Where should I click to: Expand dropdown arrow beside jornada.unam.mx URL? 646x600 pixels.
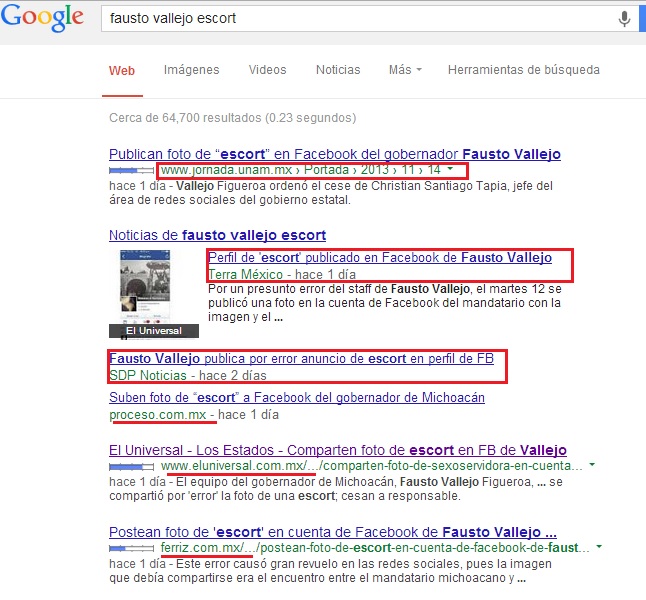coord(450,169)
